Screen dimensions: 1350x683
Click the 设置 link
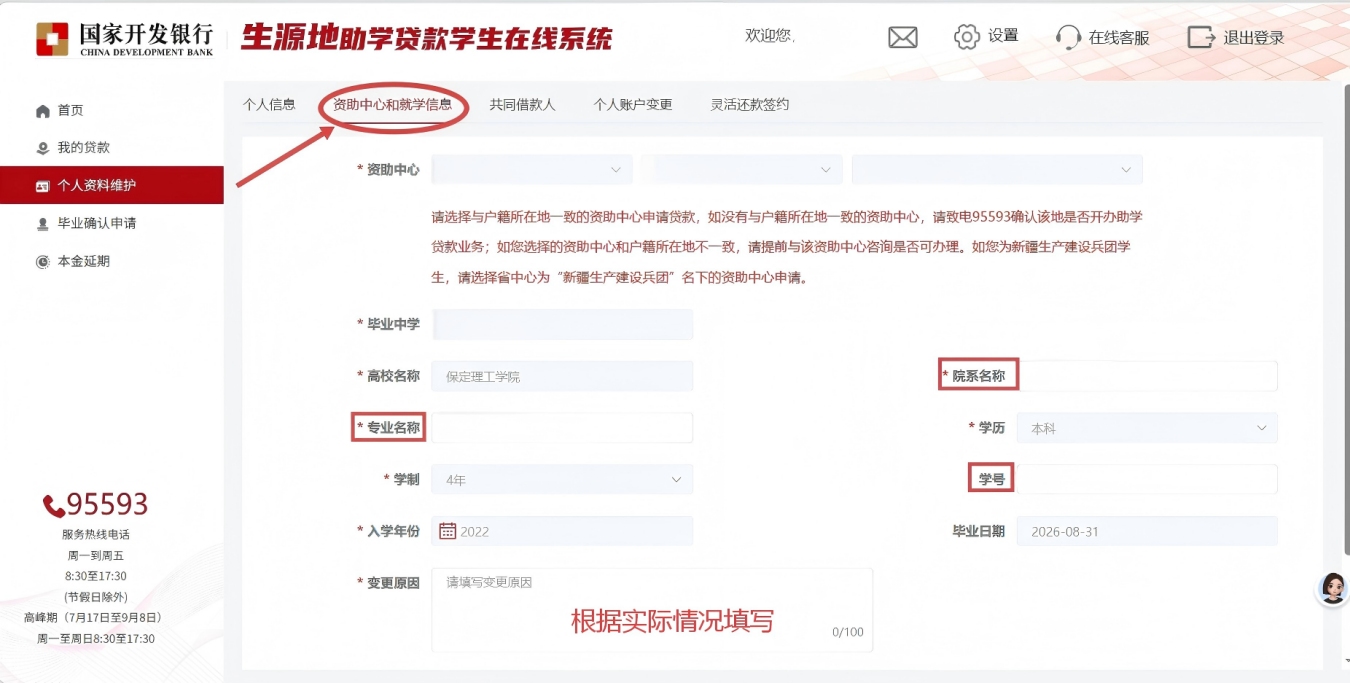point(1003,36)
